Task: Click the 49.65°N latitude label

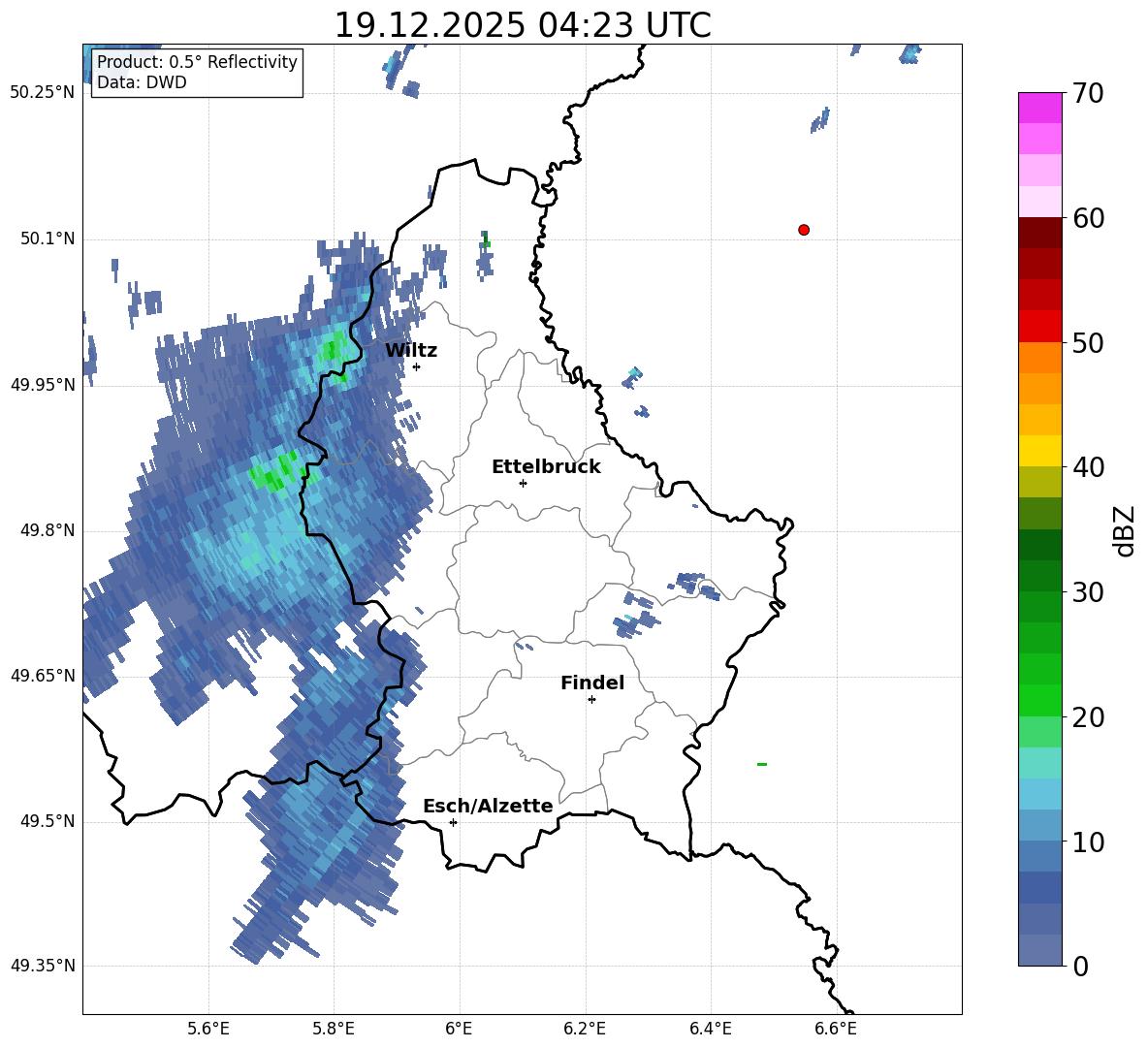Action: click(43, 676)
